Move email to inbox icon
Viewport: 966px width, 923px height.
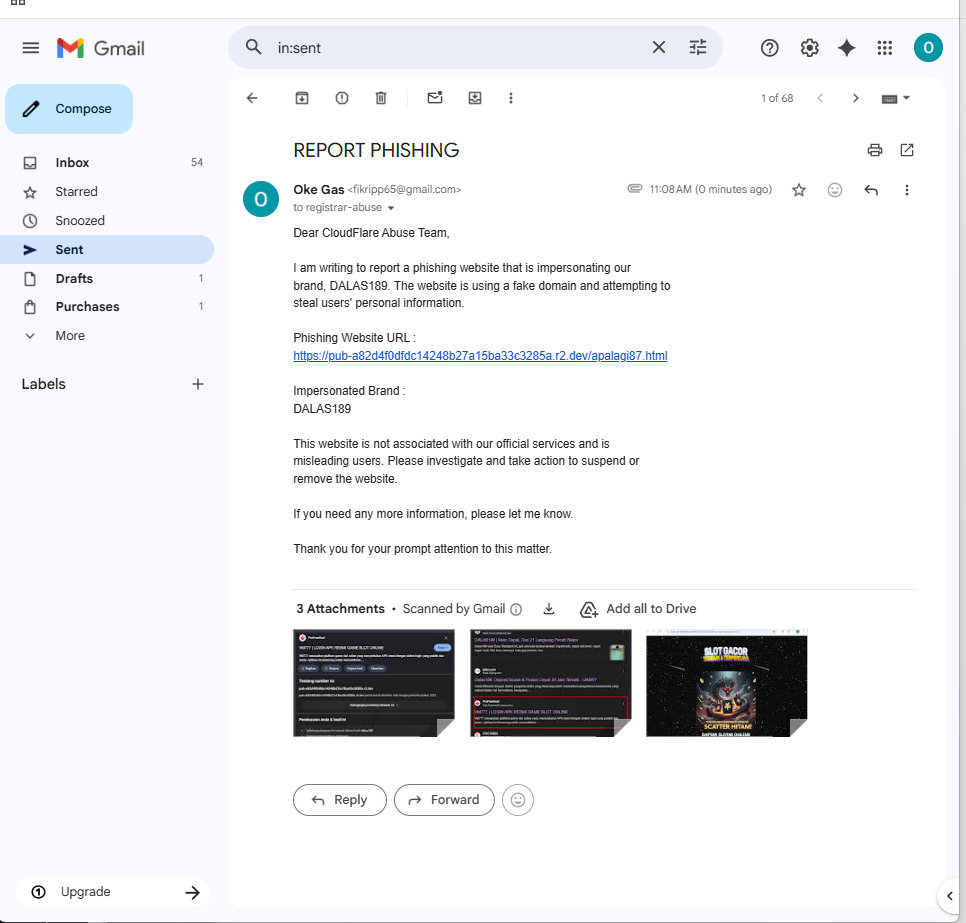point(475,98)
